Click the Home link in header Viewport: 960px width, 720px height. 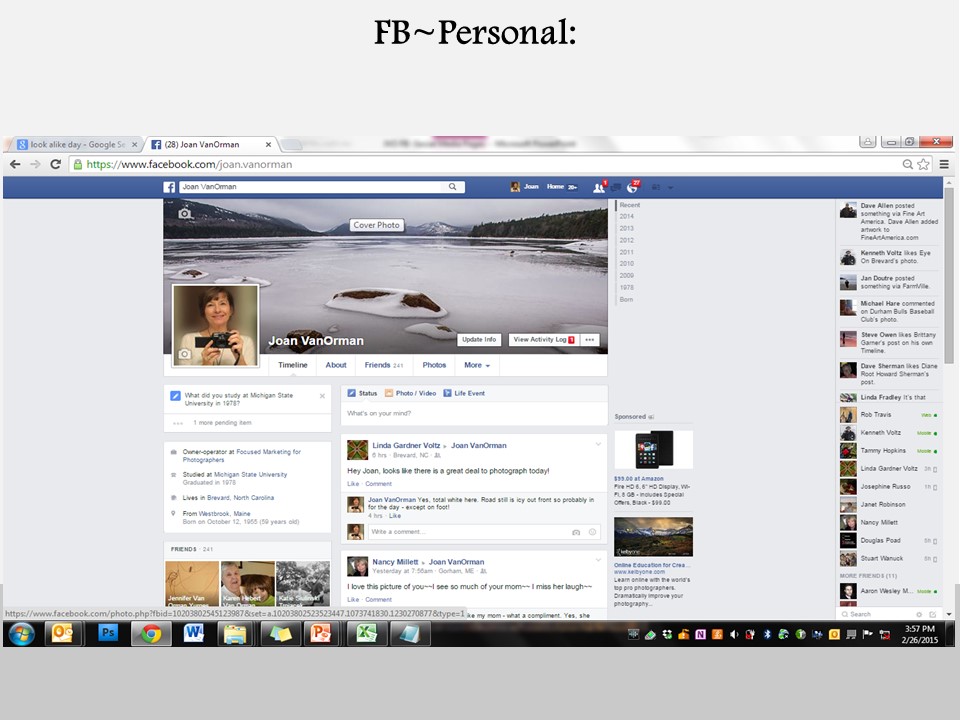click(x=555, y=187)
